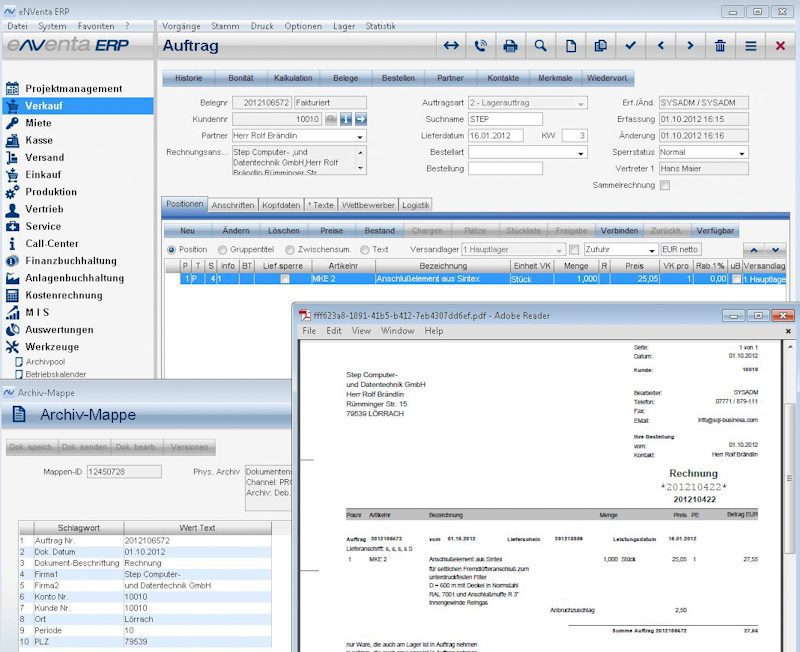The image size is (800, 652).
Task: Click the trash delete icon in toolbar
Action: point(720,46)
